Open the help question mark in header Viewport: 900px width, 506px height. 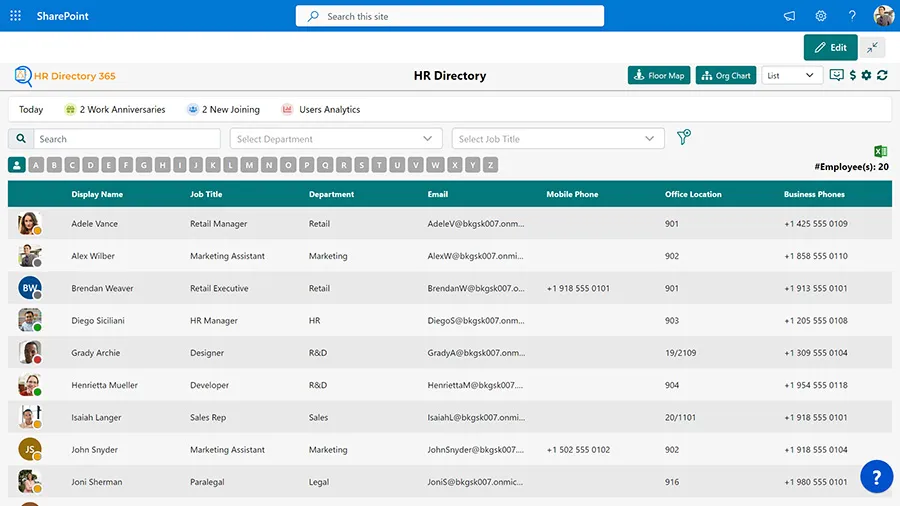coord(852,16)
